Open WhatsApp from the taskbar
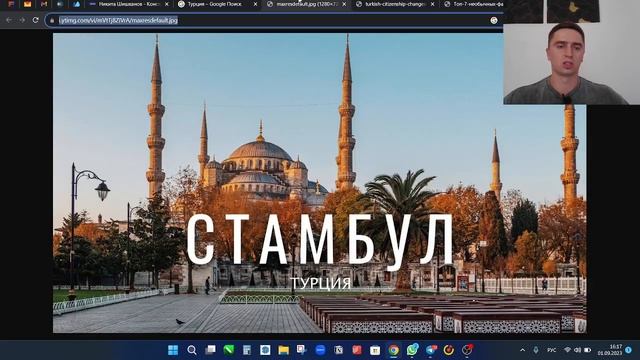 pos(412,350)
